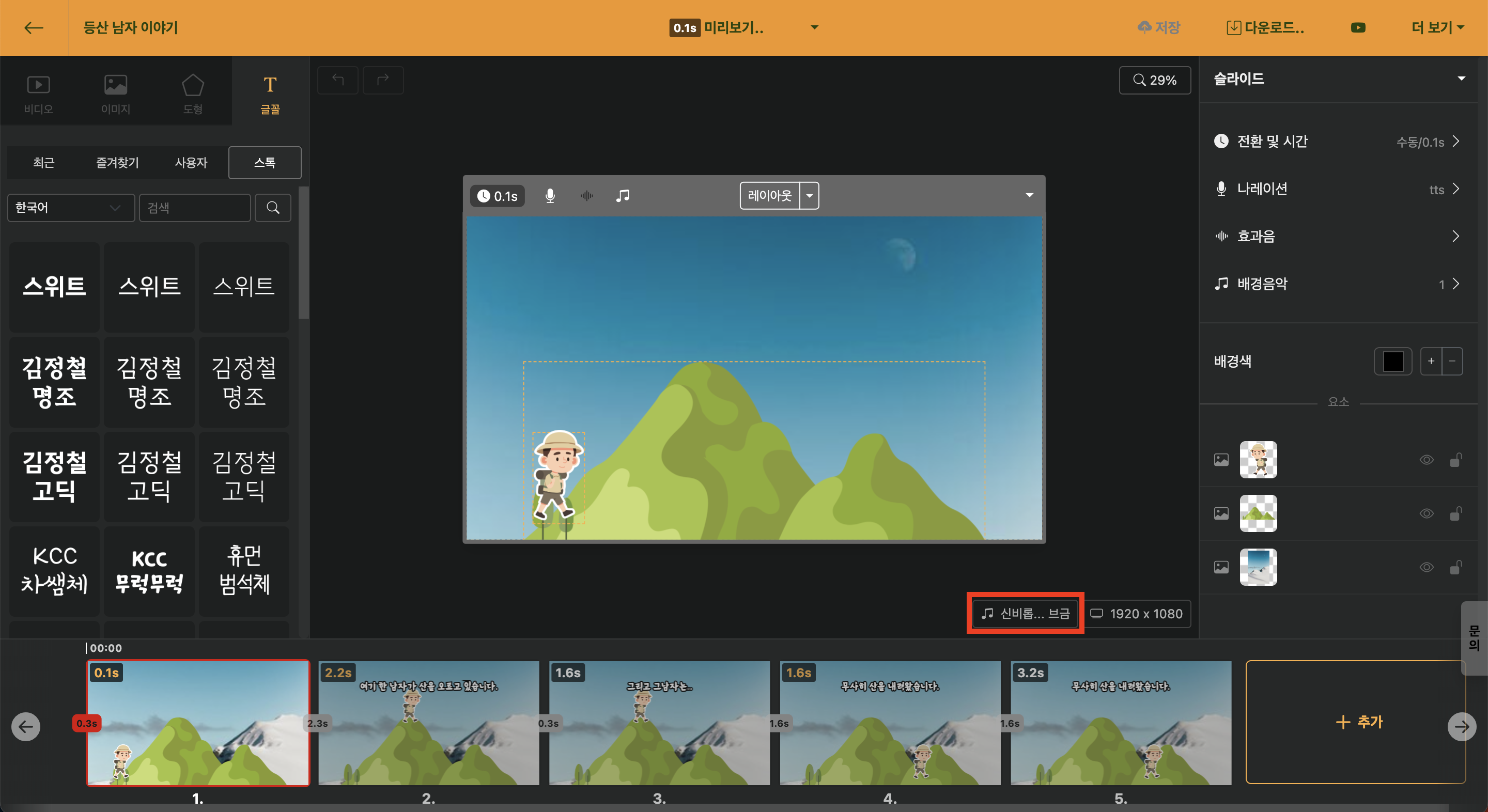Click the undo arrow button

(x=338, y=80)
